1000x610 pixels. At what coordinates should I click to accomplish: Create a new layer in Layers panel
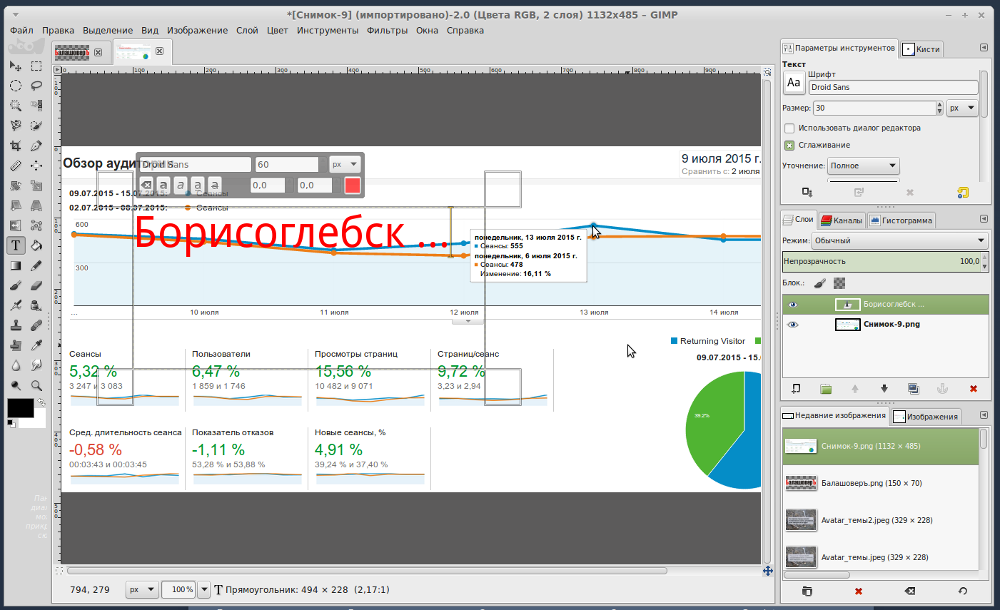click(796, 389)
